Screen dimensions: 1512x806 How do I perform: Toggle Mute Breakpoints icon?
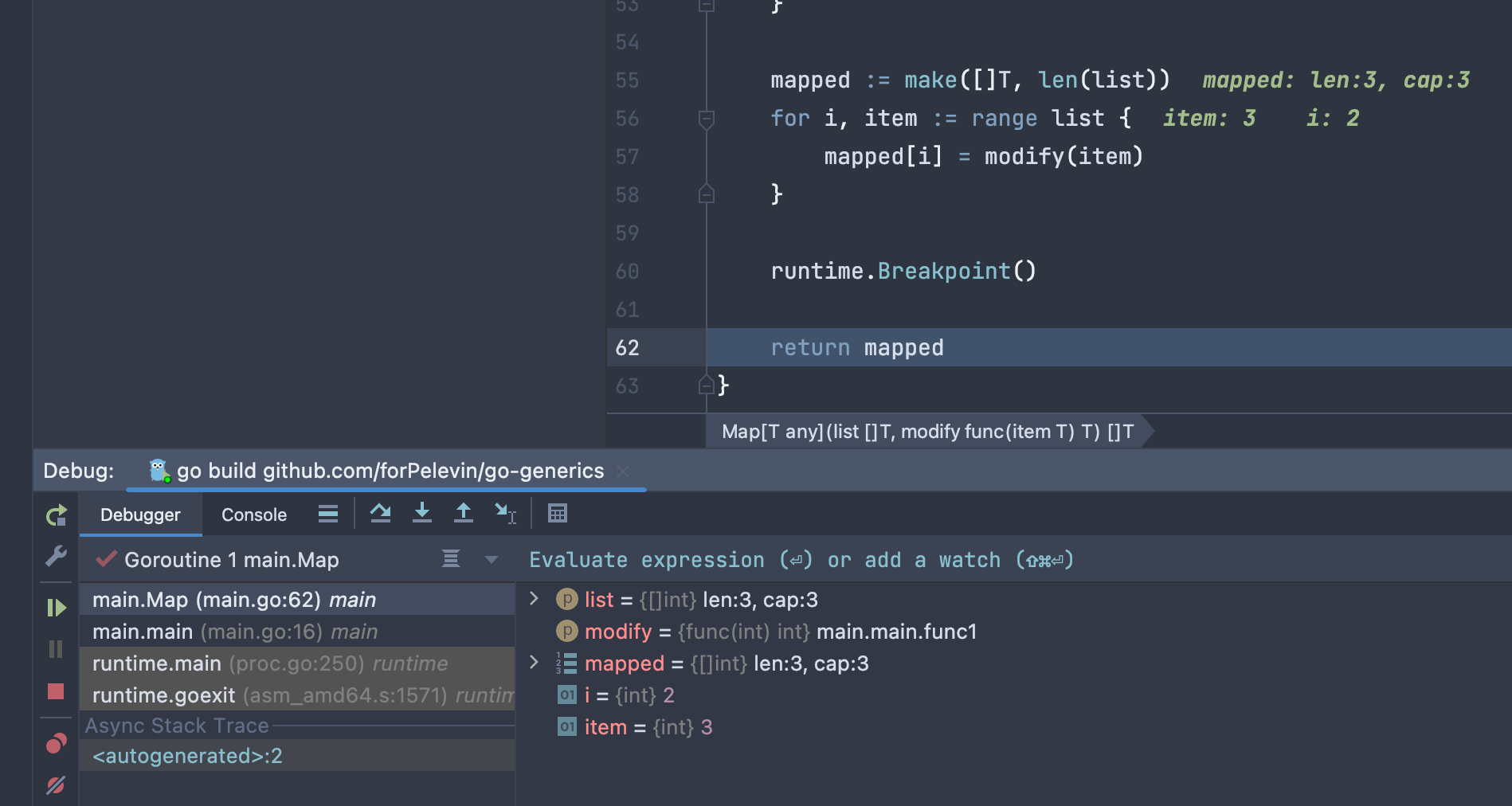(56, 785)
